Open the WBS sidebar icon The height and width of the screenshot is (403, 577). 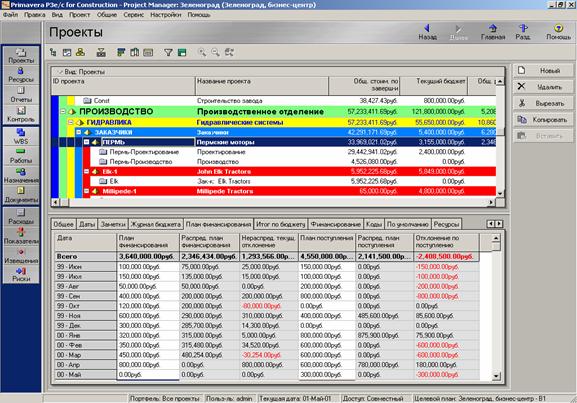[21, 135]
